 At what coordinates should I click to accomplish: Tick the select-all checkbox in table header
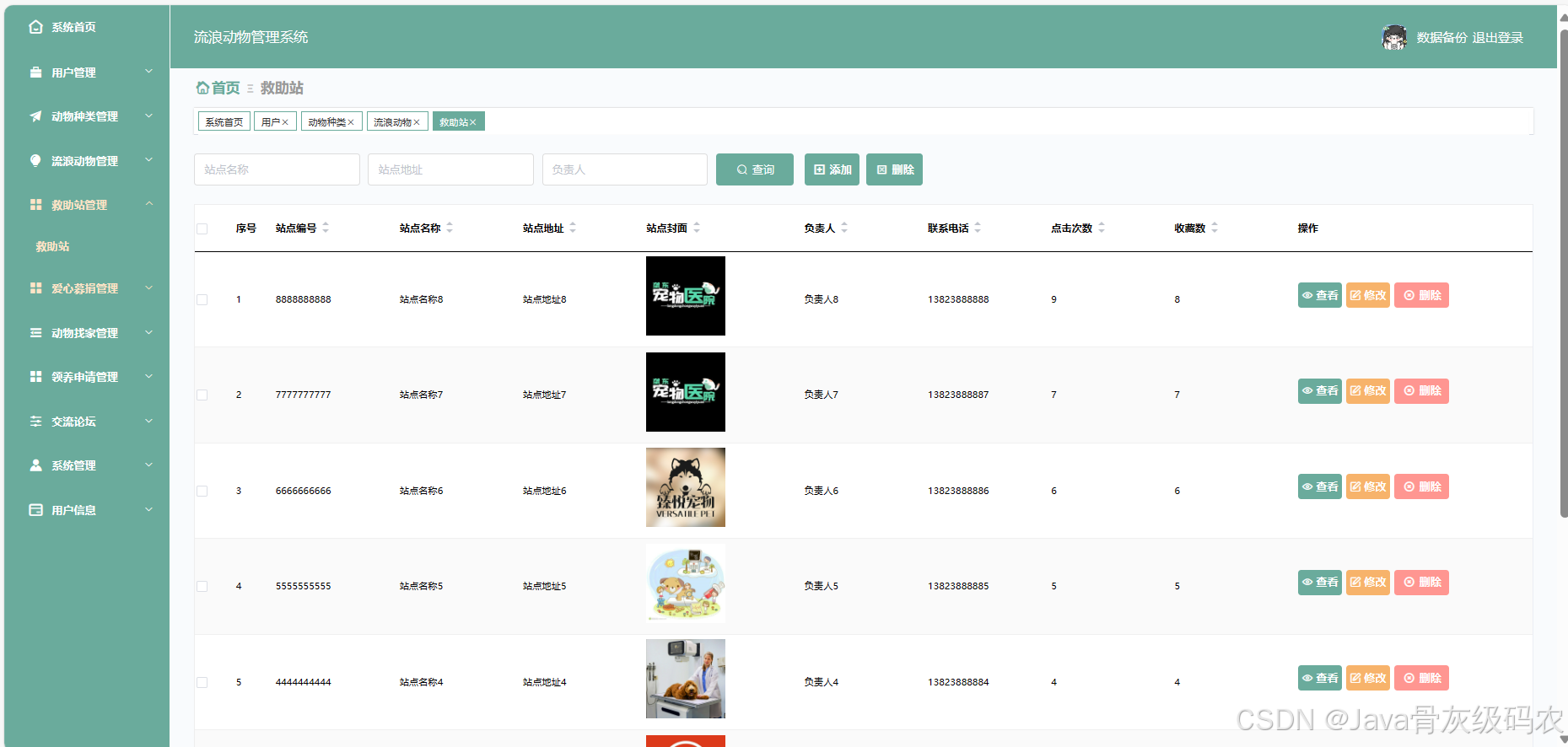202,228
